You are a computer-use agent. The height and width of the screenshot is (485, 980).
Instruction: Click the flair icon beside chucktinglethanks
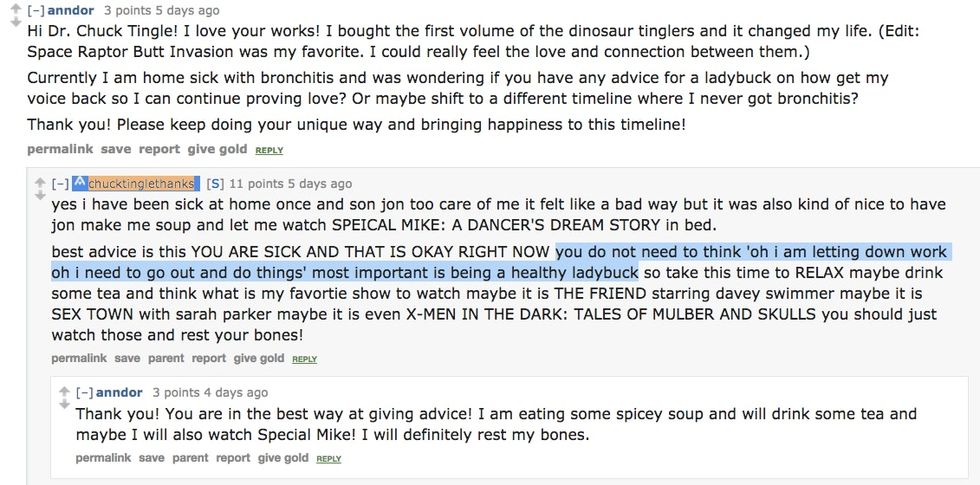point(79,183)
